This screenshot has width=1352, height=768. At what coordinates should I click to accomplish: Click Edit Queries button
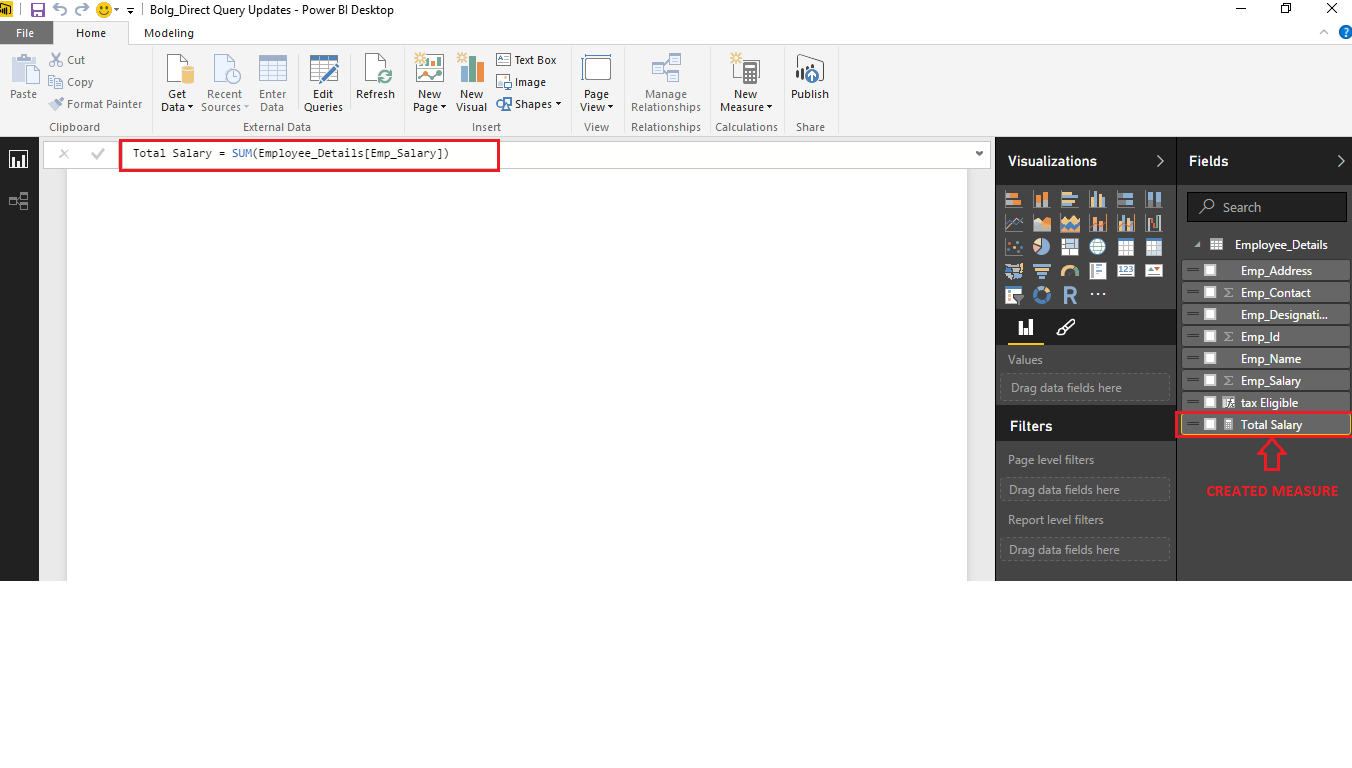323,83
